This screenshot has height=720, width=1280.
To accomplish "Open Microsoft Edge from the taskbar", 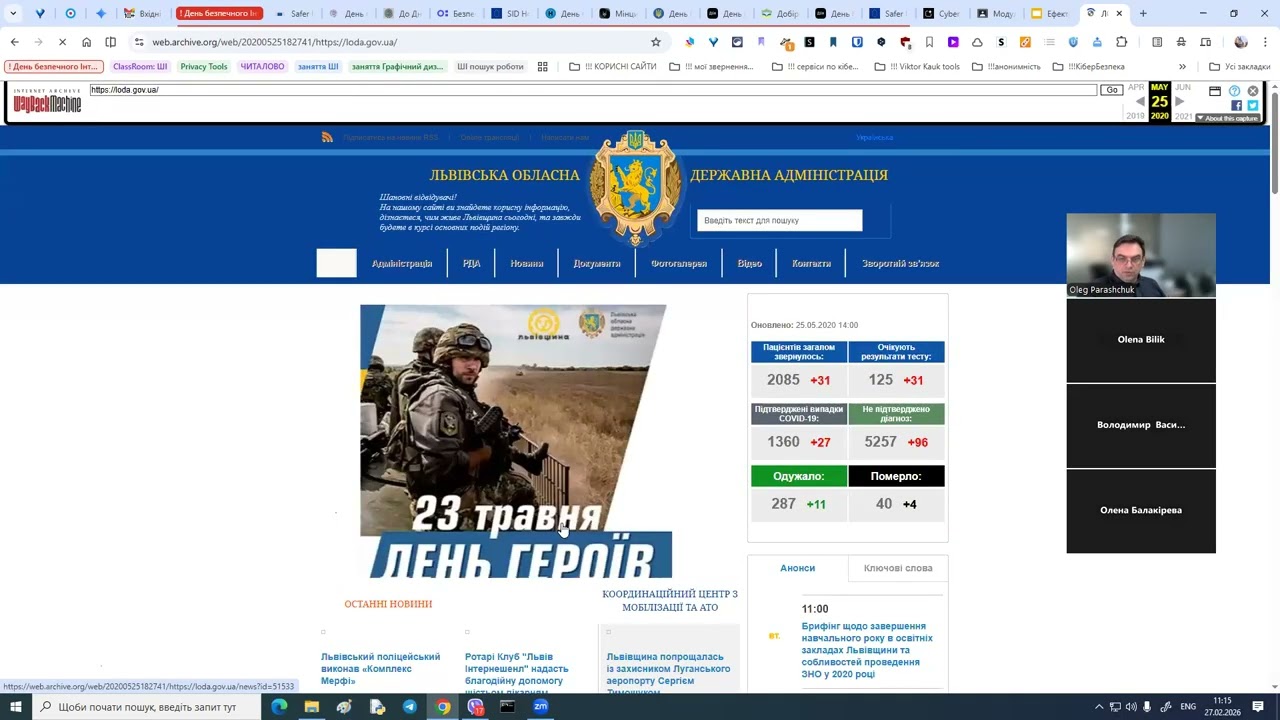I will point(279,706).
